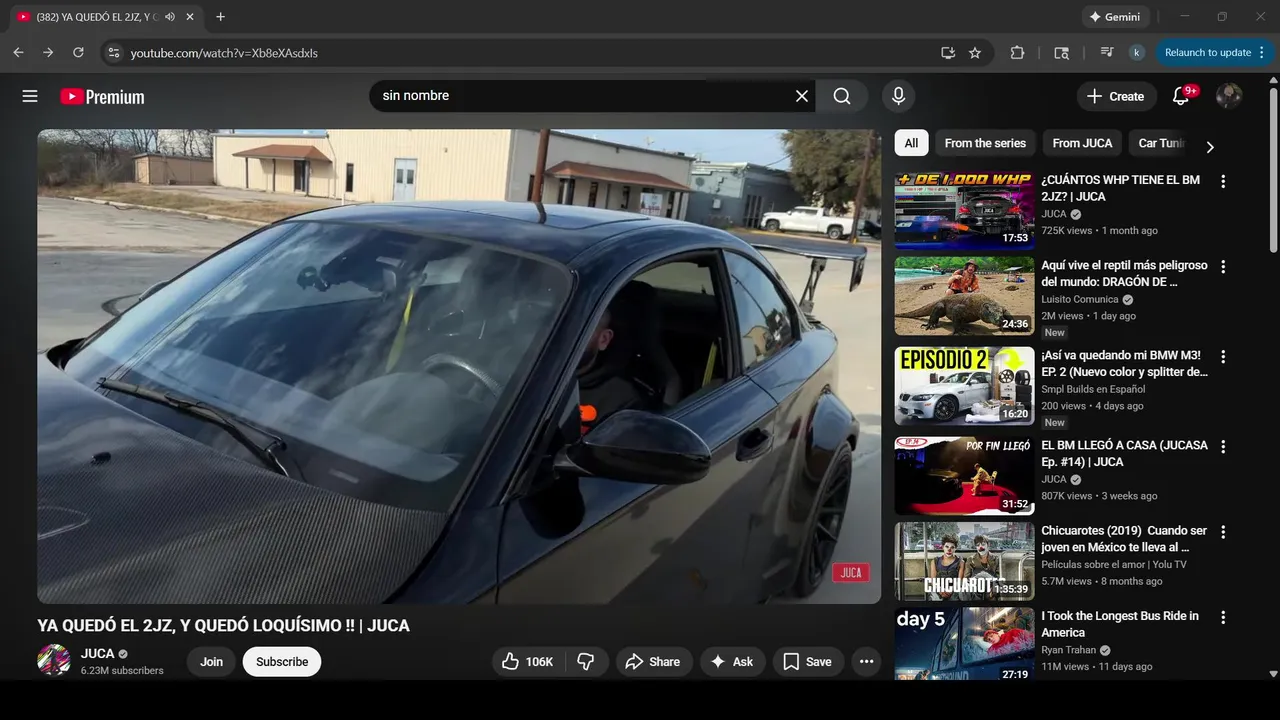Open a new browser tab
The image size is (1280, 720).
[220, 17]
